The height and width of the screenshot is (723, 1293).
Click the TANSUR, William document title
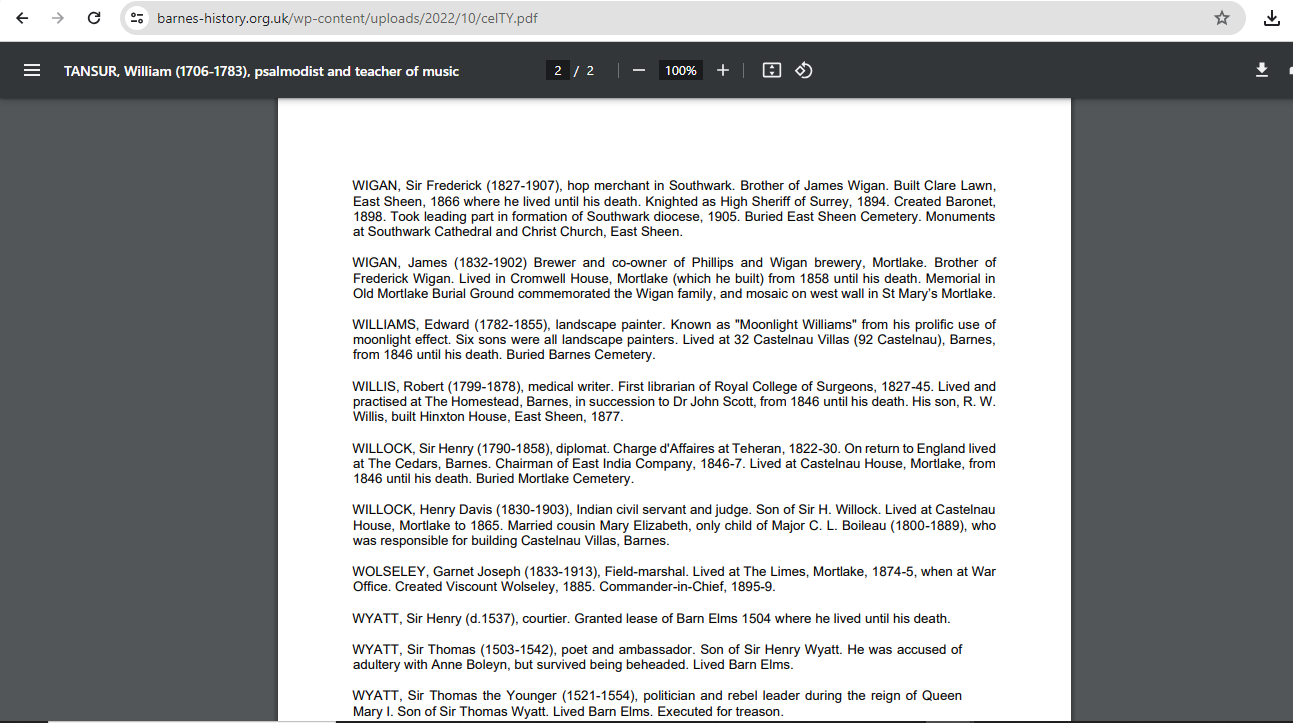click(262, 71)
